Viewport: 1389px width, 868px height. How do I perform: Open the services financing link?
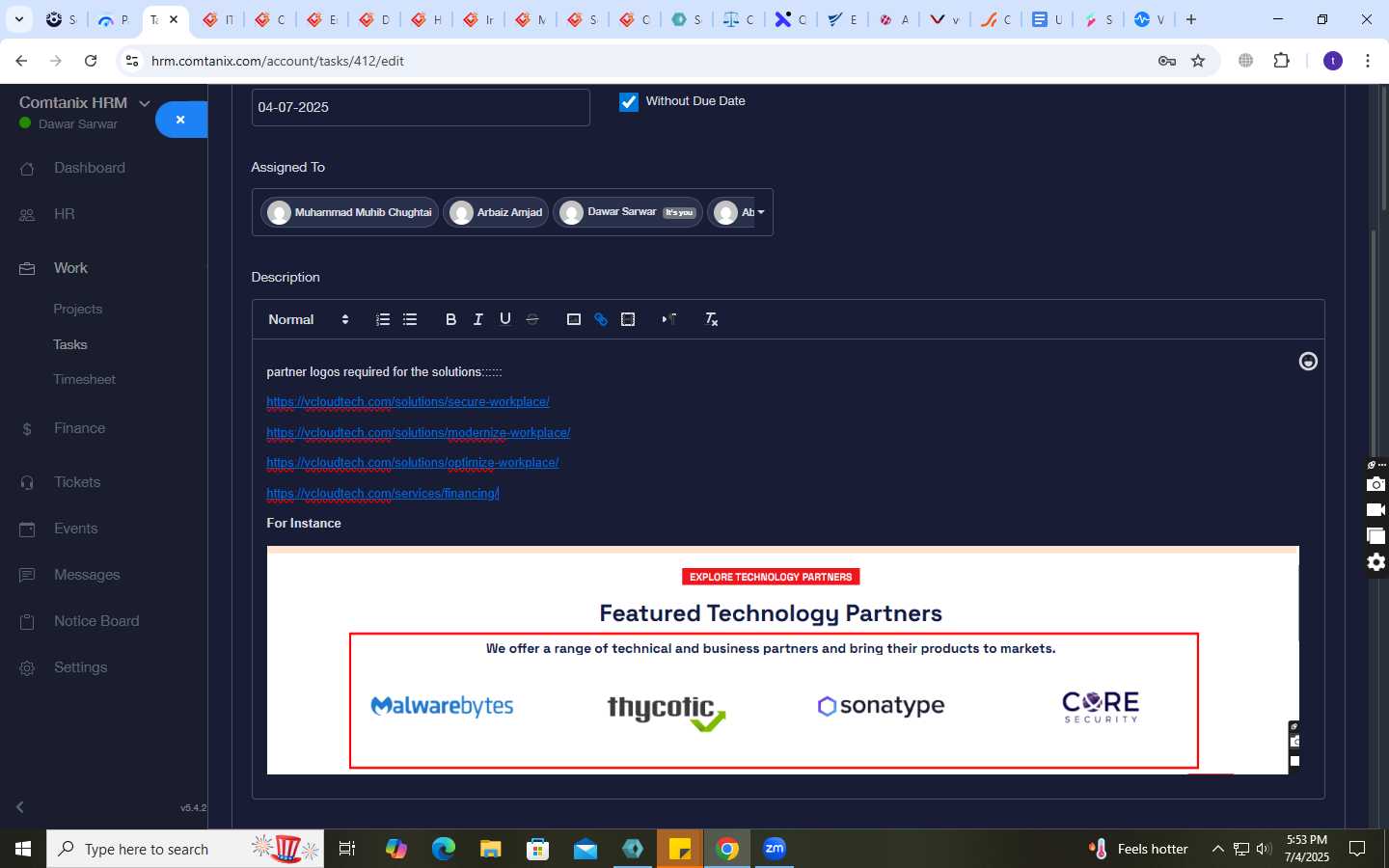pyautogui.click(x=383, y=494)
